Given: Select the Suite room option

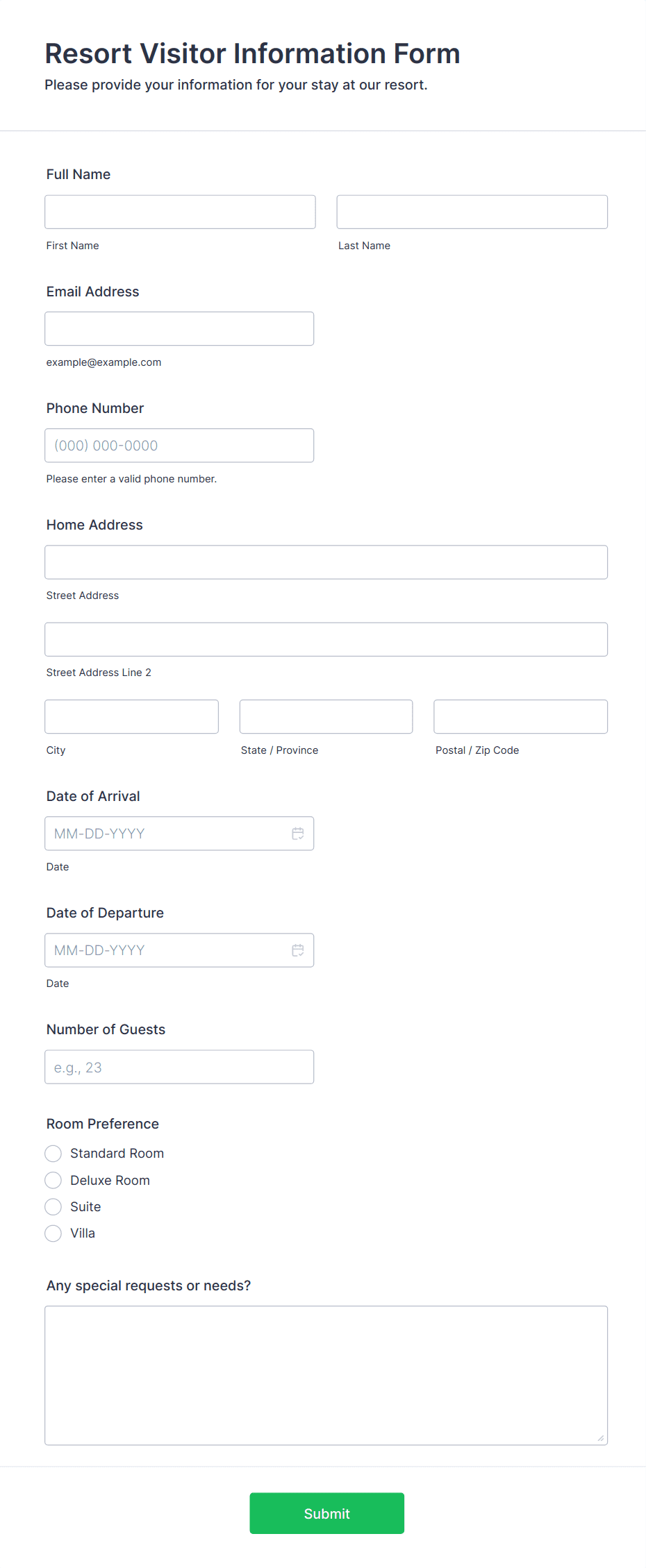Looking at the screenshot, I should tap(53, 1206).
